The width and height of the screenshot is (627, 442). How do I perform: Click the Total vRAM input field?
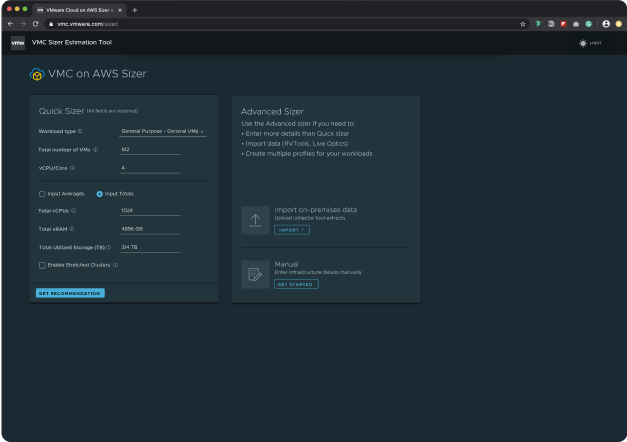pos(150,229)
